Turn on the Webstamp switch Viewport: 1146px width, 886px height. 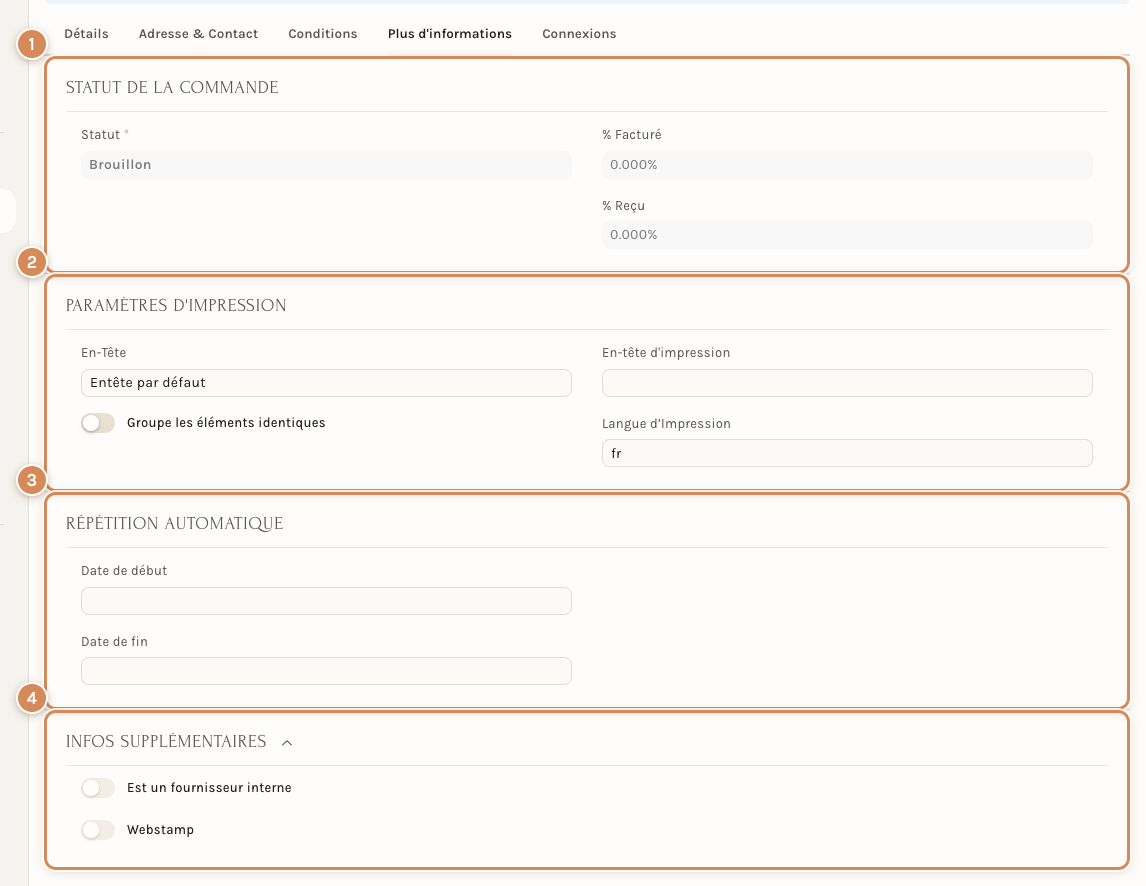pos(98,830)
